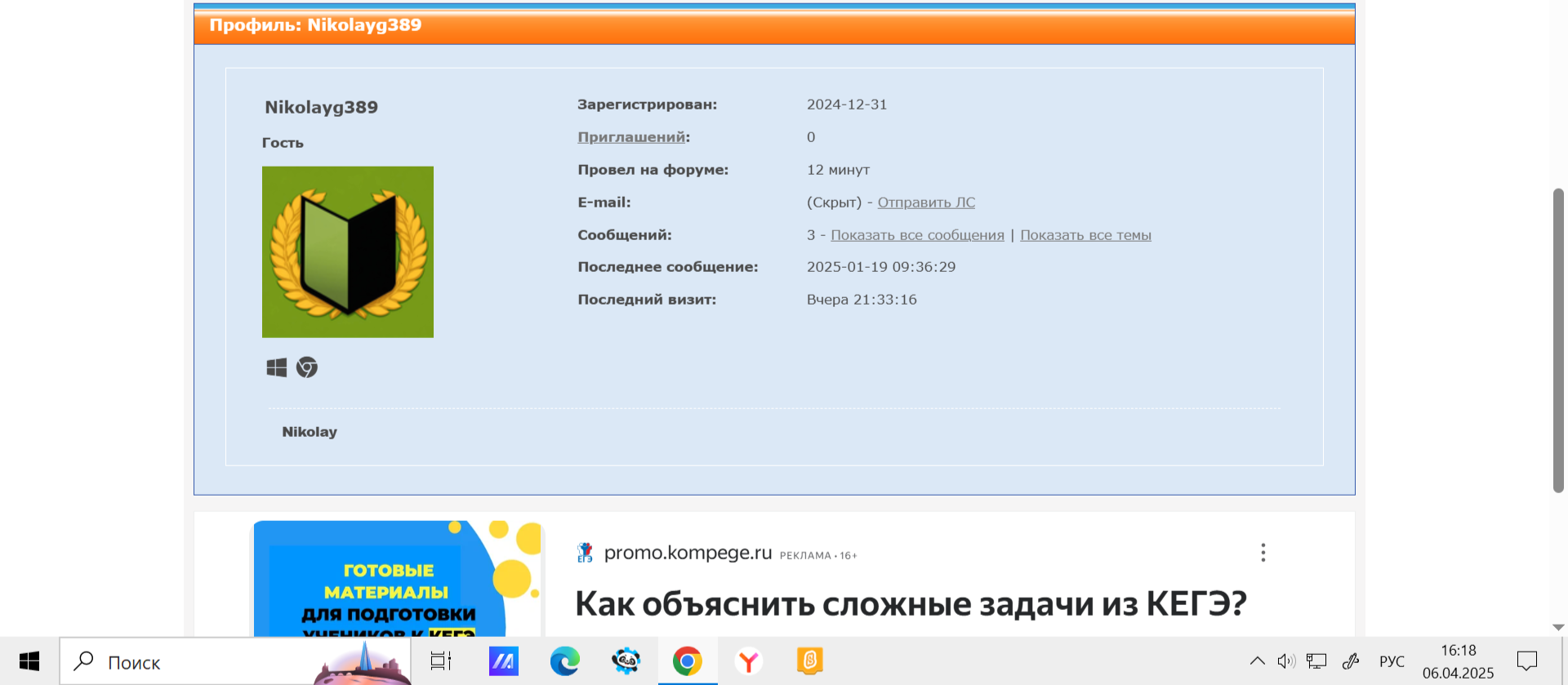The image size is (1568, 685).
Task: Click the Профиль: Nikolayg389 header title
Action: pos(315,24)
